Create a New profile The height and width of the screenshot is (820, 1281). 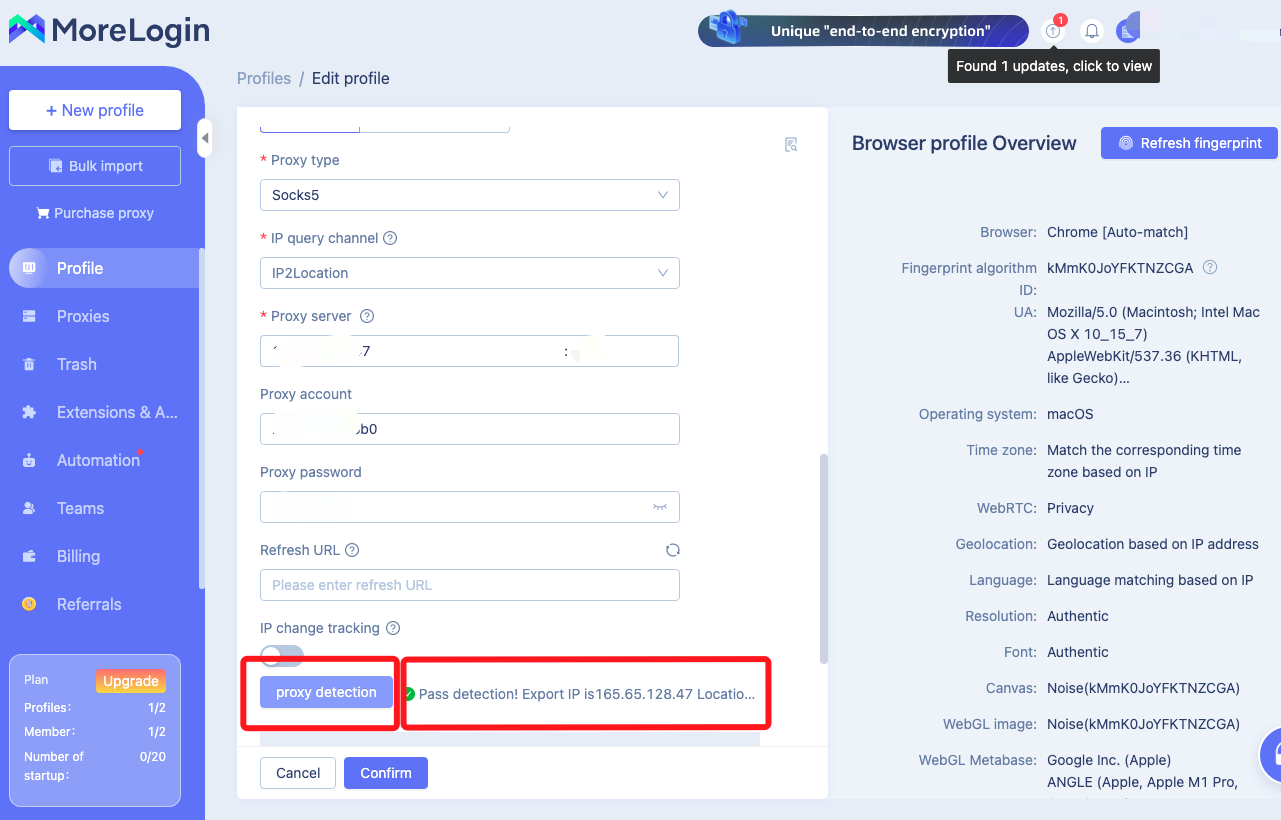(x=95, y=110)
